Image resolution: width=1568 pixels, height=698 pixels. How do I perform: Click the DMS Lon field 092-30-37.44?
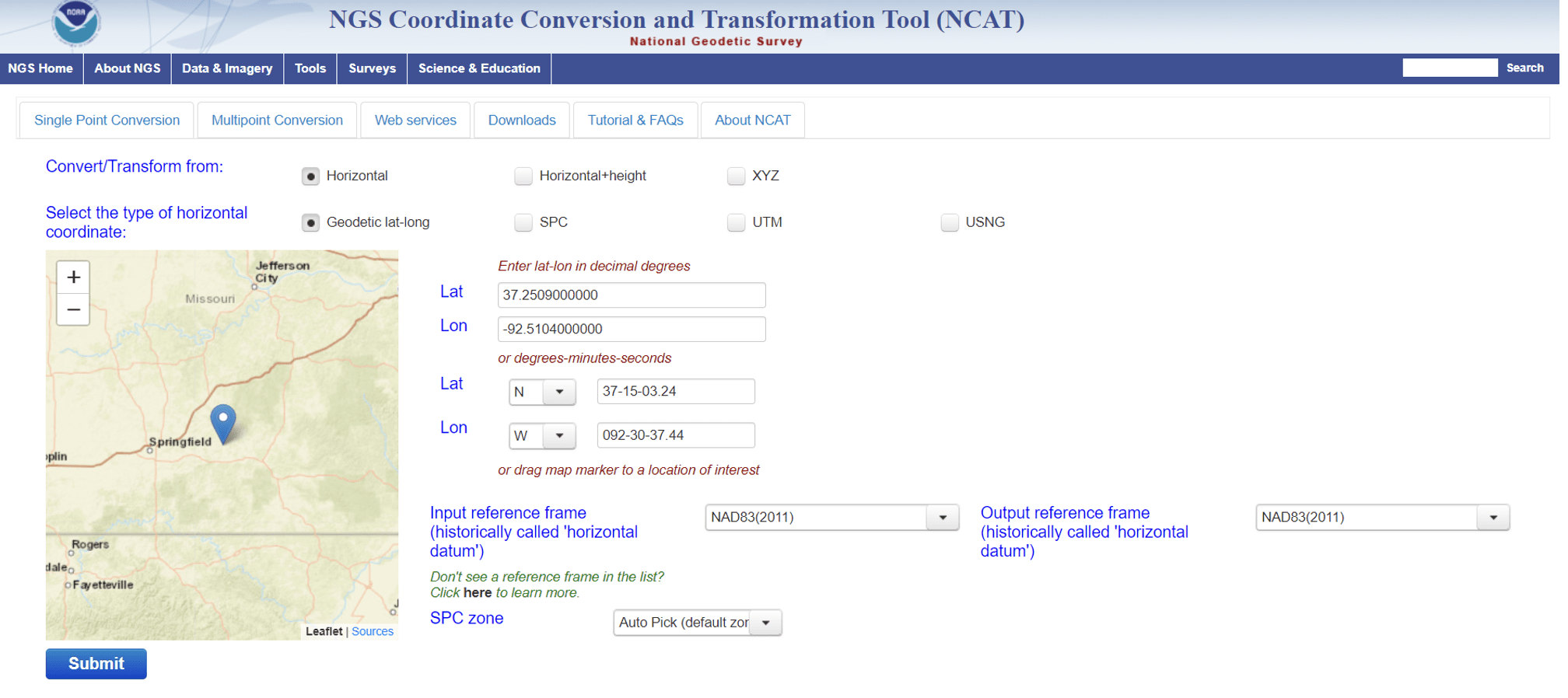[x=676, y=435]
